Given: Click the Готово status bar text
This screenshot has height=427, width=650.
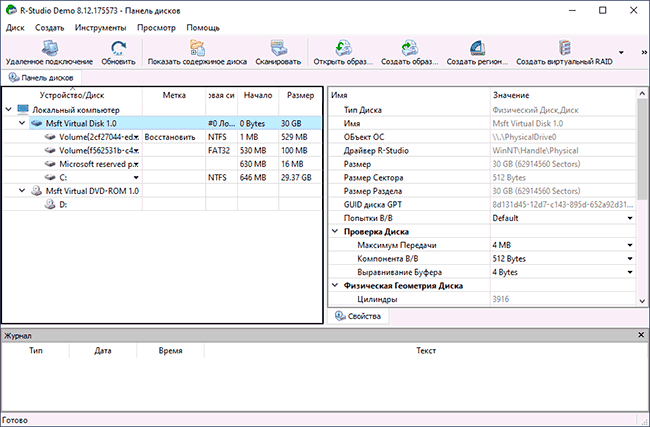Looking at the screenshot, I should (x=15, y=420).
